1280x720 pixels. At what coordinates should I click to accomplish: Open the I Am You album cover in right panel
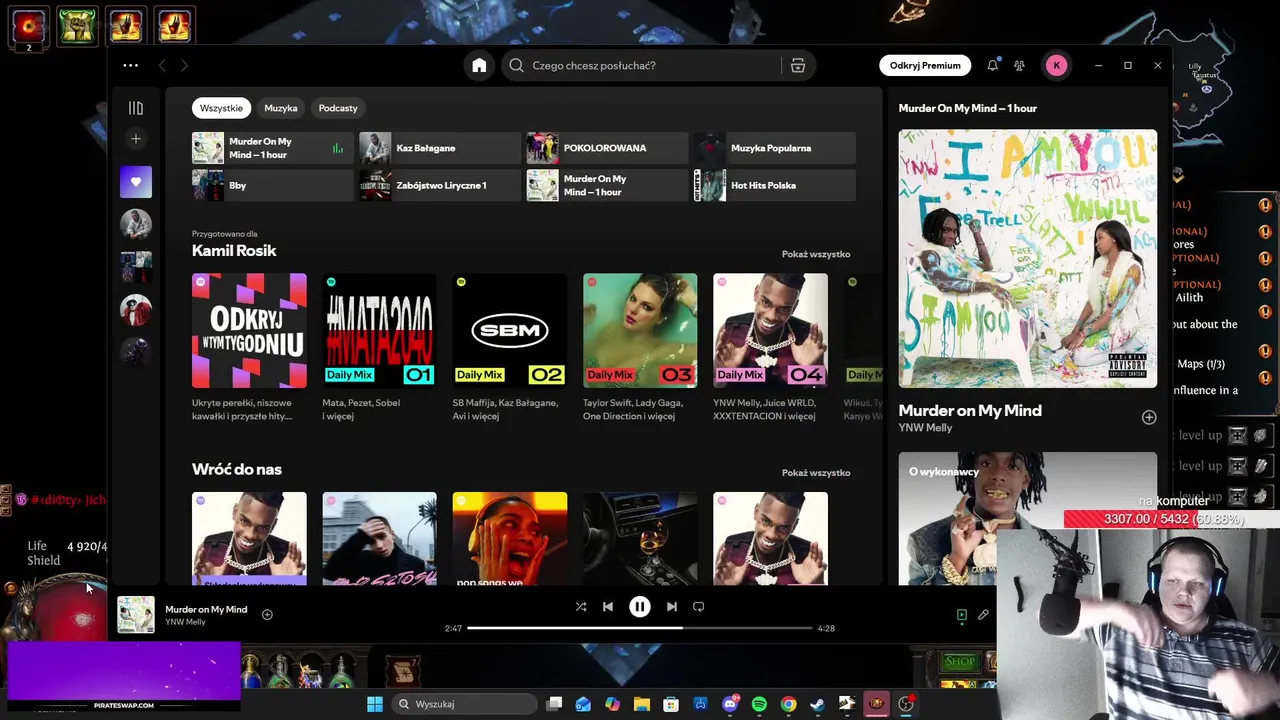1028,258
